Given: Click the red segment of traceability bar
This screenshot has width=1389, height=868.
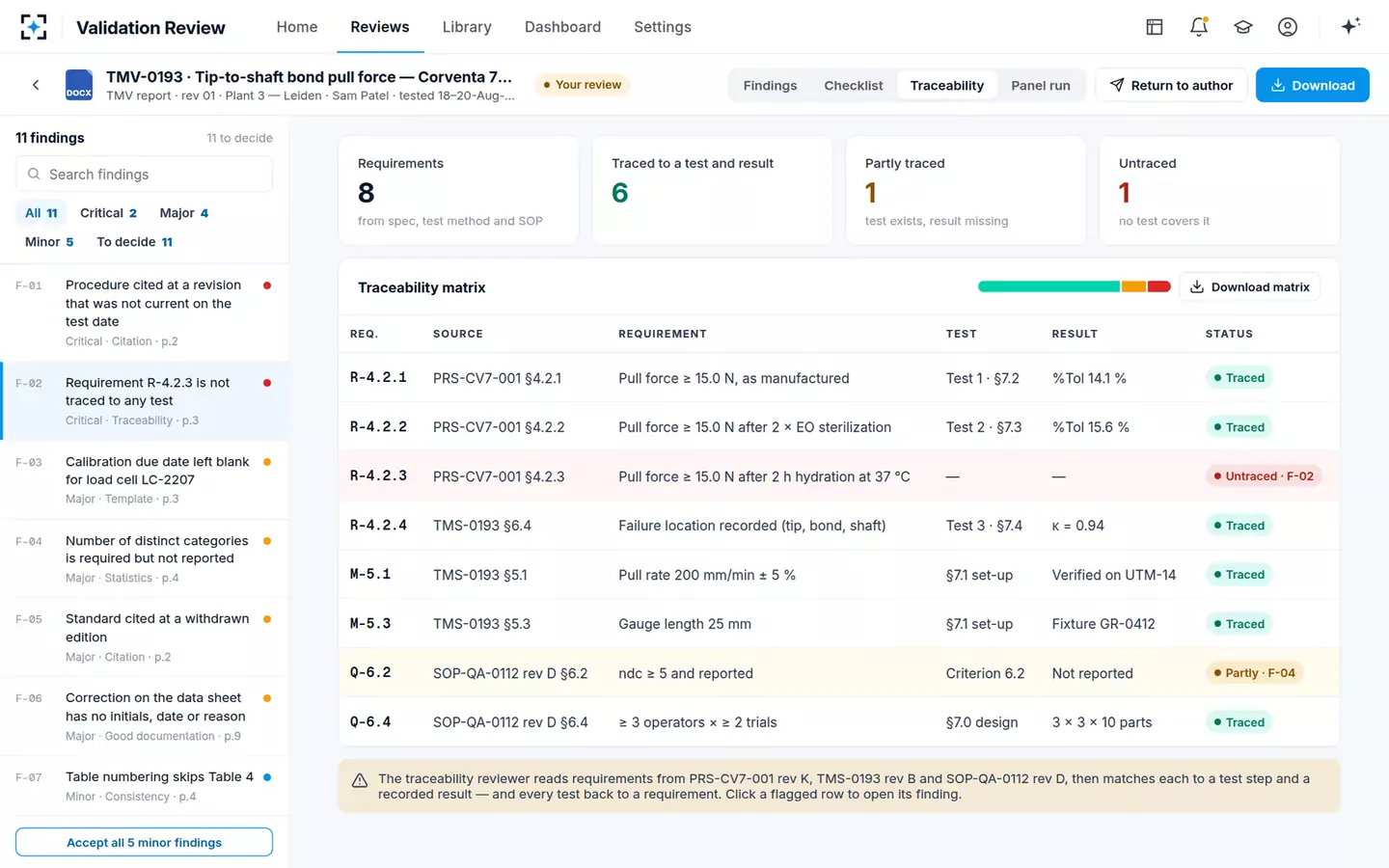Looking at the screenshot, I should point(1159,286).
